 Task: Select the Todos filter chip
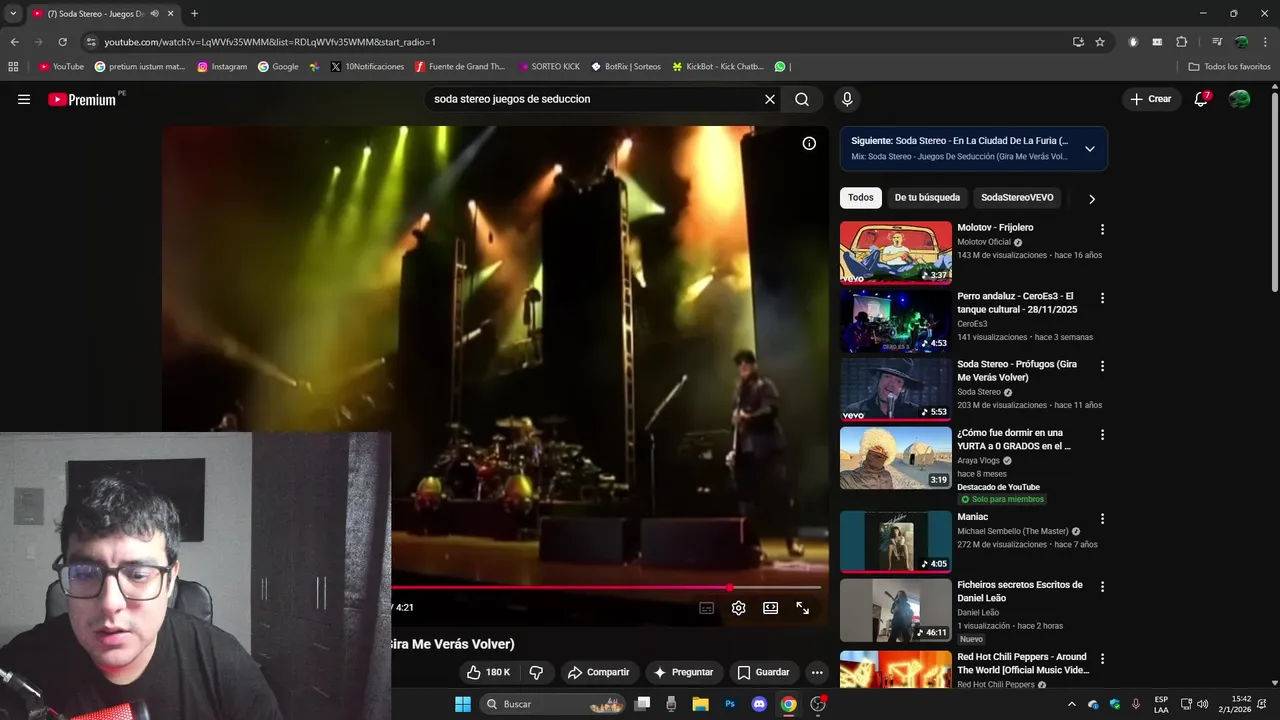[x=861, y=198]
